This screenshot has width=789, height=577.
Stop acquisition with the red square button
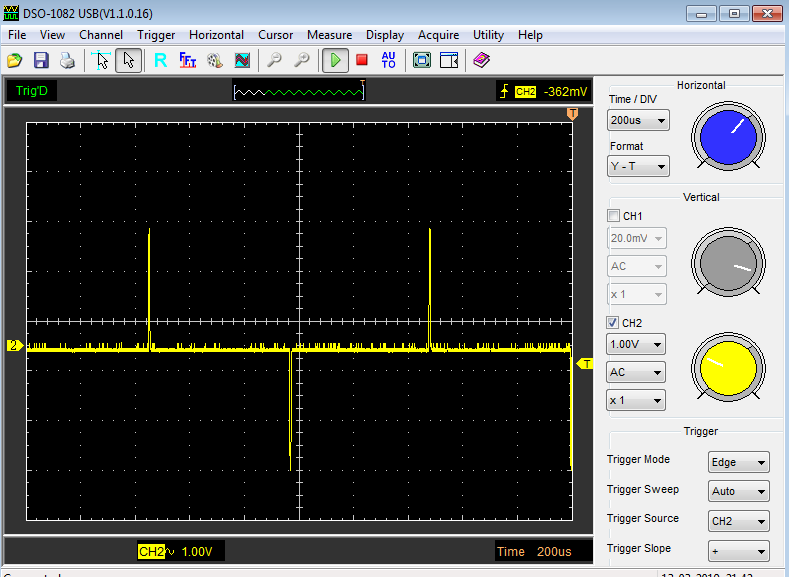362,60
